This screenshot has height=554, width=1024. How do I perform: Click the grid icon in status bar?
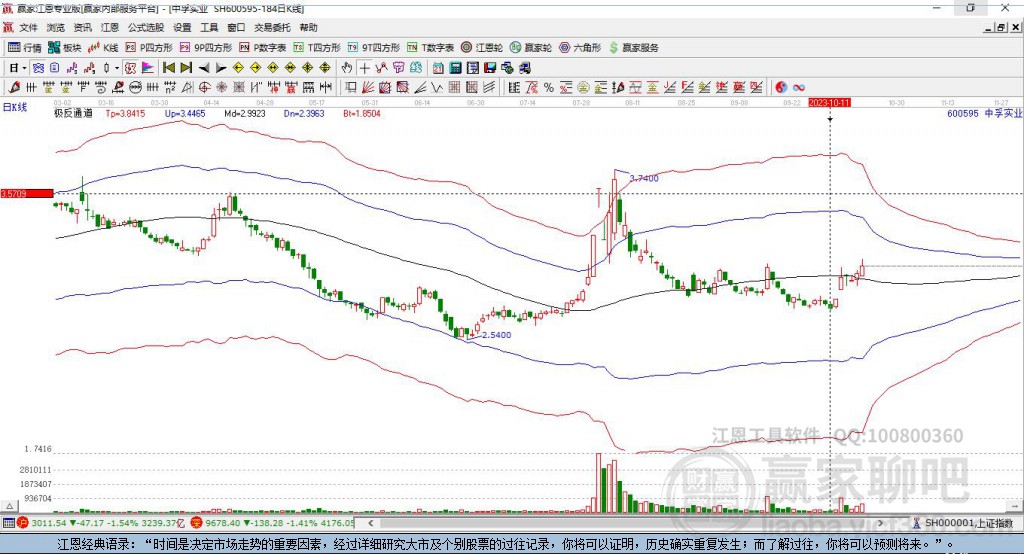coord(8,523)
